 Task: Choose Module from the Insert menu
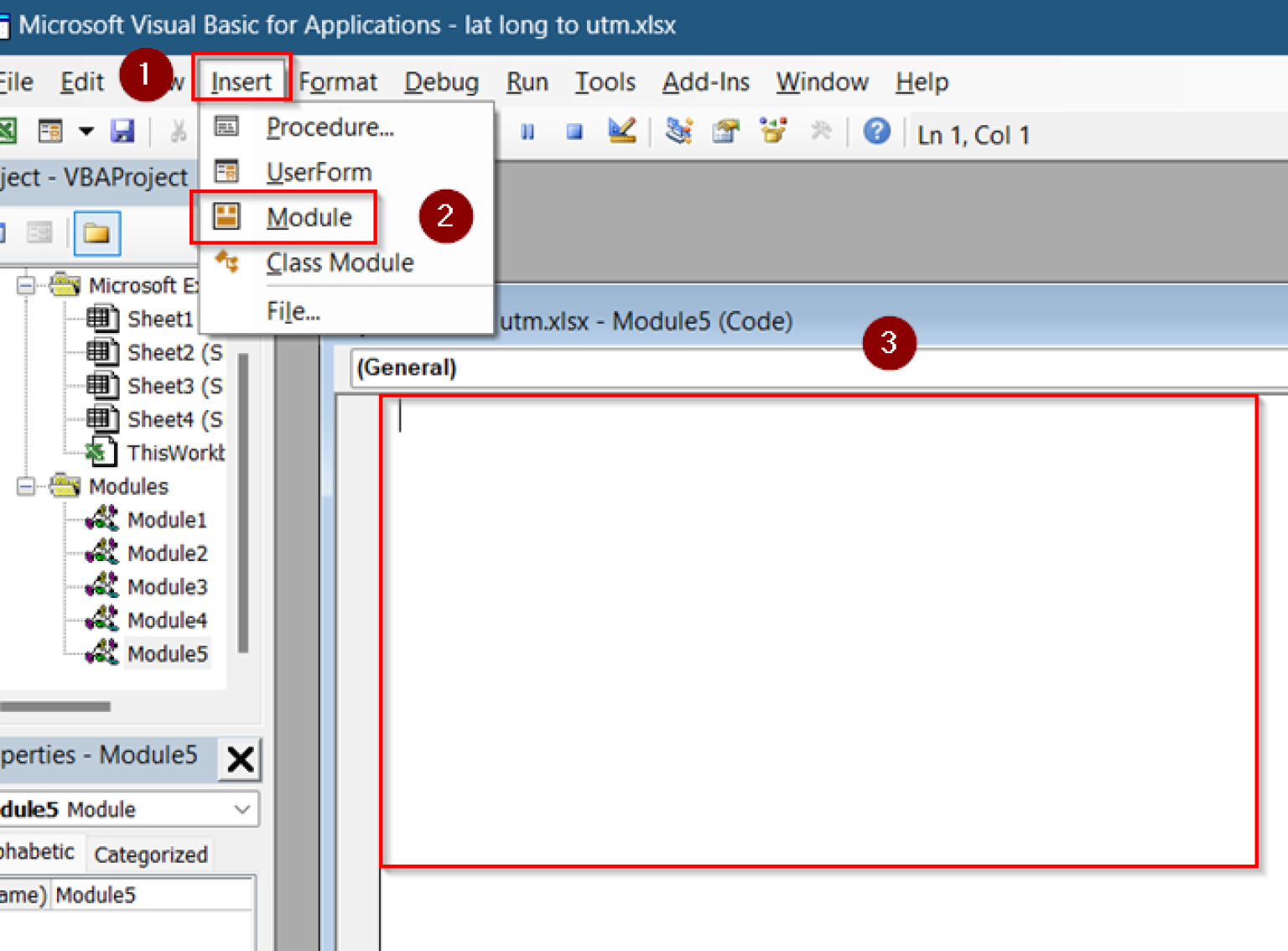(x=309, y=218)
